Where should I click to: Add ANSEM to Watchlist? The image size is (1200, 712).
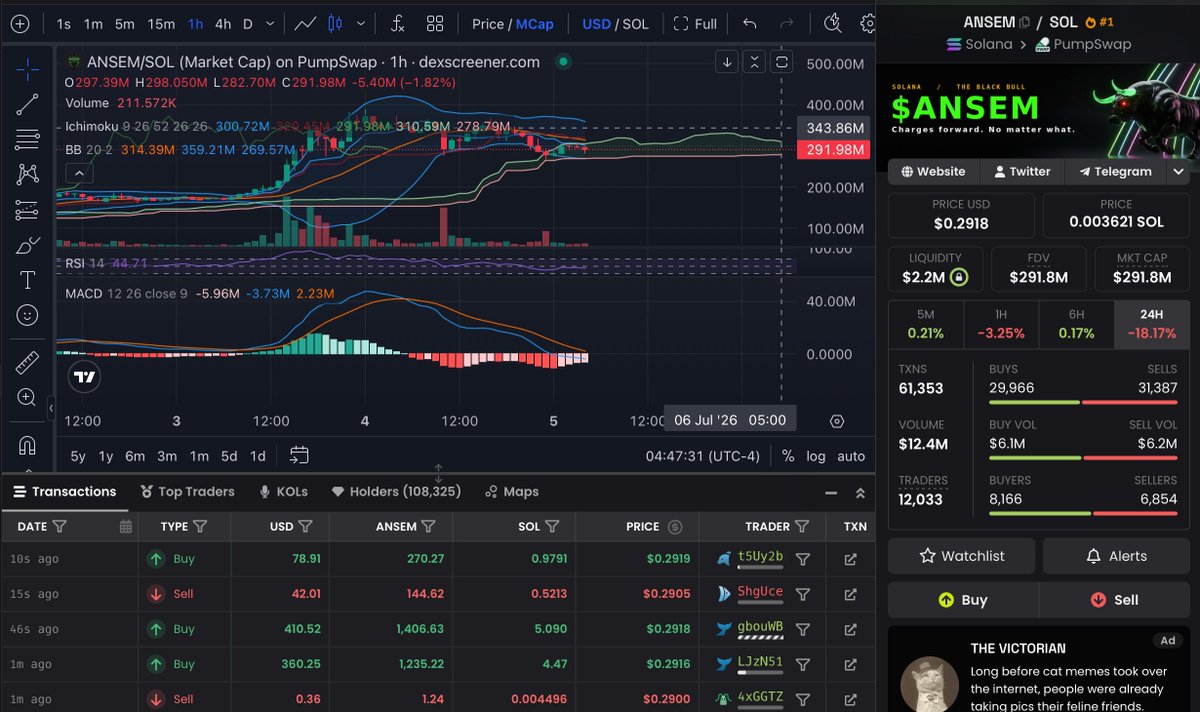[x=962, y=556]
